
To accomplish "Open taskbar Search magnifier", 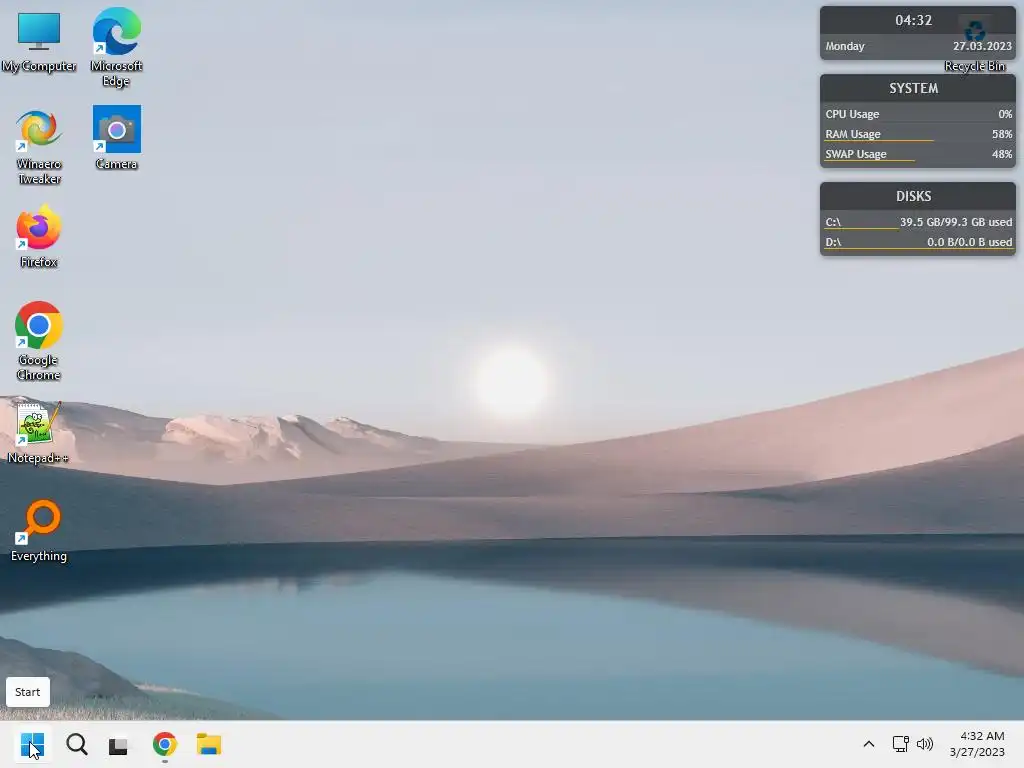I will (76, 744).
